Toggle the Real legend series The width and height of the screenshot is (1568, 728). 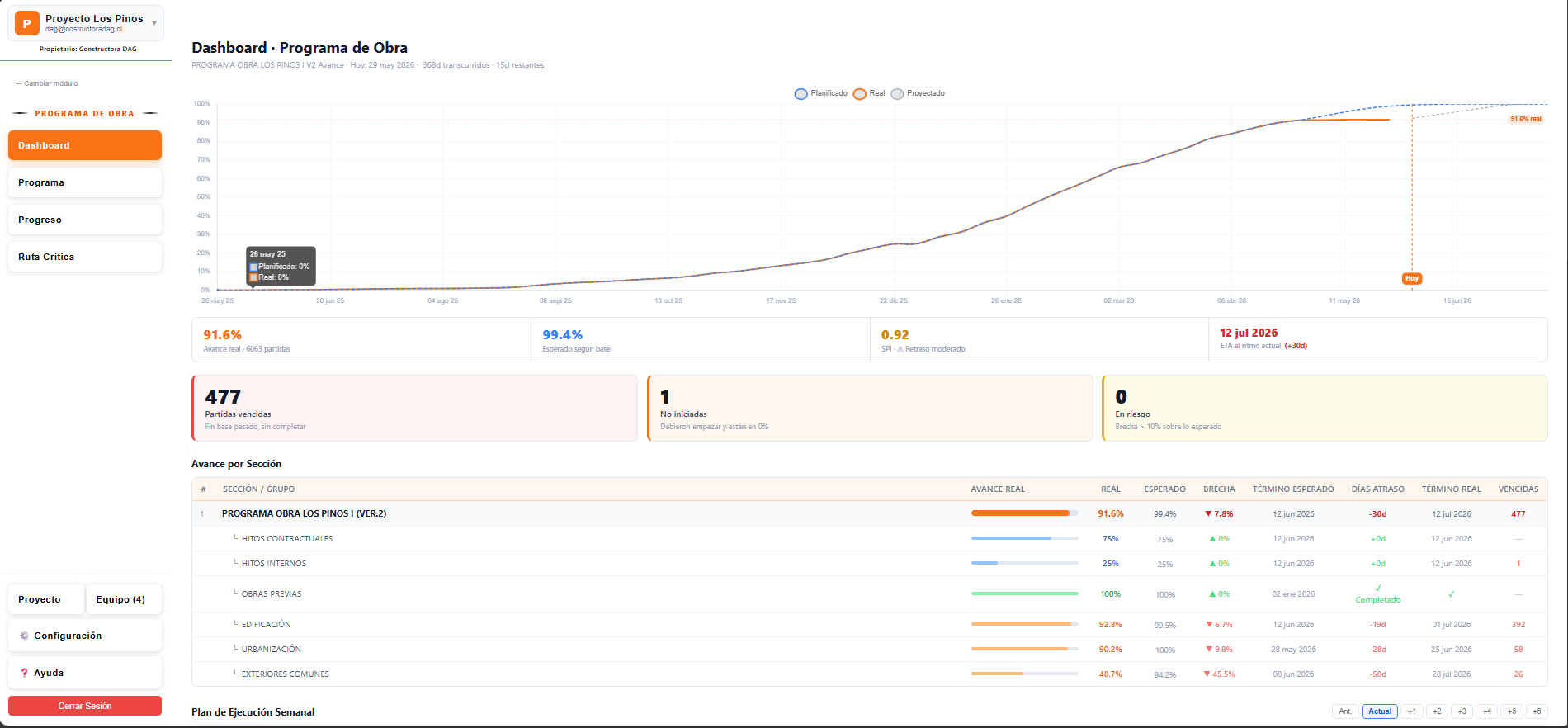869,93
